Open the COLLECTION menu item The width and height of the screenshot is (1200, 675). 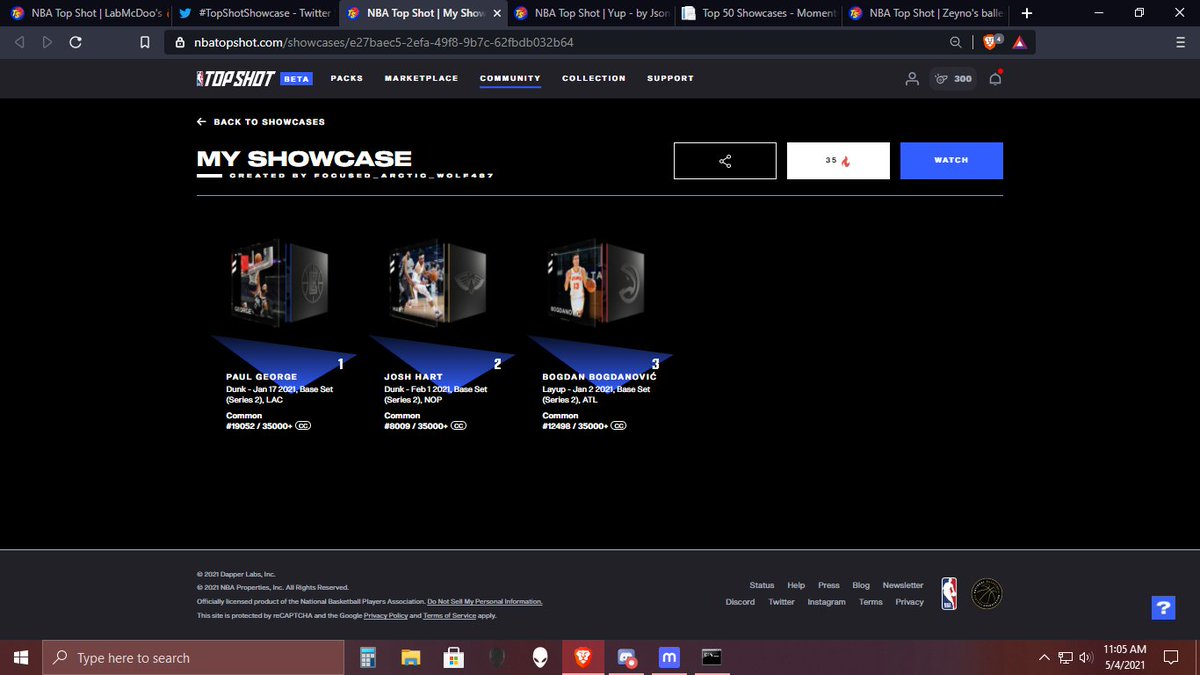tap(593, 78)
